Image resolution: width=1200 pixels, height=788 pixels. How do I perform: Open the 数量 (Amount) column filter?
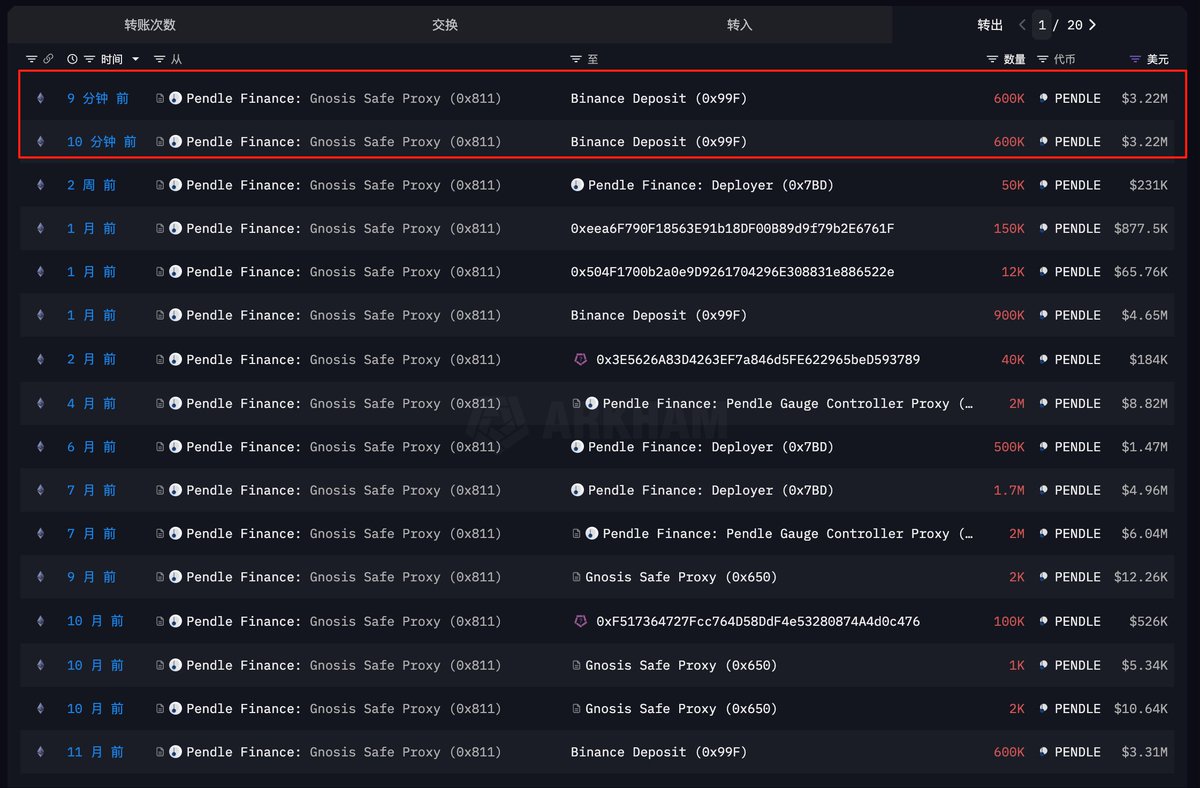coord(992,60)
